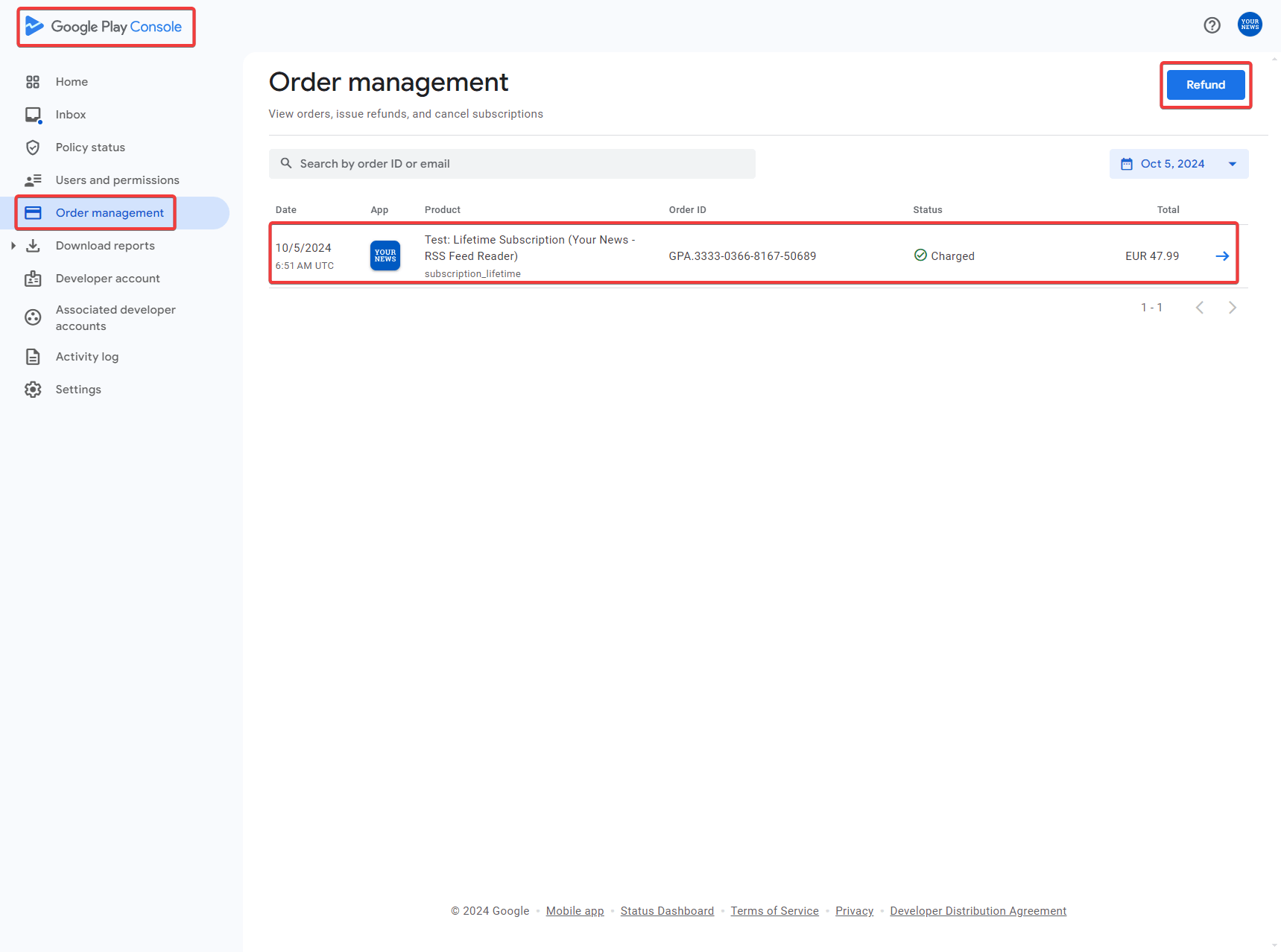Open the Terms of Service link
The width and height of the screenshot is (1281, 952).
[x=774, y=910]
